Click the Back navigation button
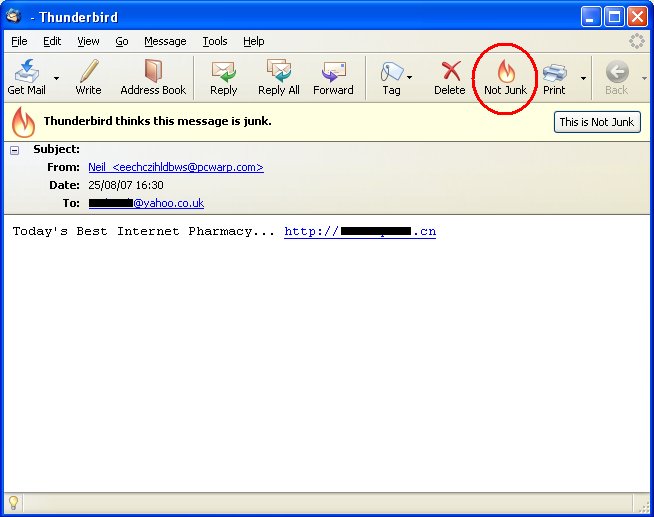This screenshot has width=654, height=517. point(616,78)
